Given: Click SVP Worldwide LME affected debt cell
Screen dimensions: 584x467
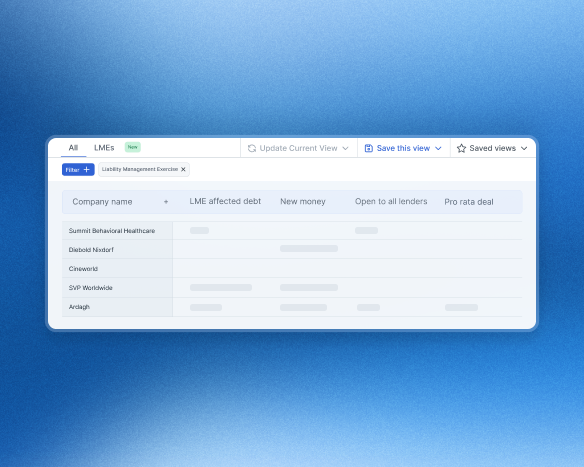Looking at the screenshot, I should 221,287.
